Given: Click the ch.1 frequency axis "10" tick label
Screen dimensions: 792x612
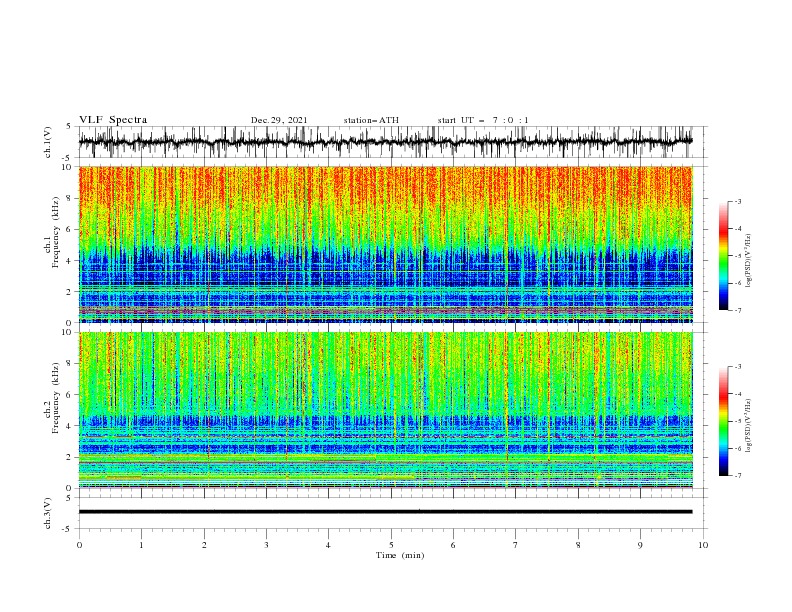Looking at the screenshot, I should point(67,167).
